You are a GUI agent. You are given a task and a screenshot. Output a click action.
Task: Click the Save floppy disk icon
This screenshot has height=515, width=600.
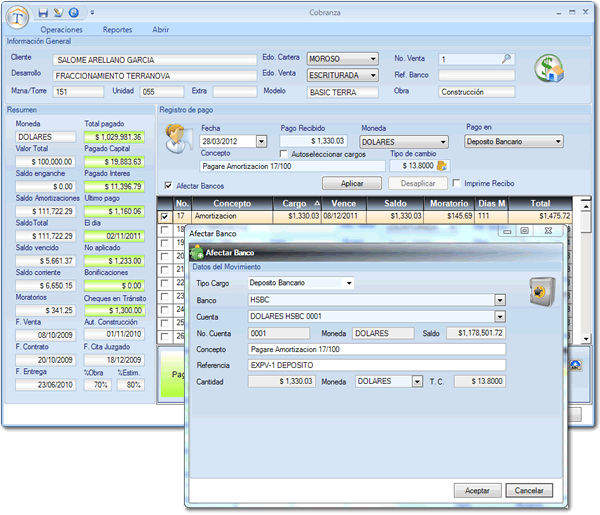(x=43, y=13)
